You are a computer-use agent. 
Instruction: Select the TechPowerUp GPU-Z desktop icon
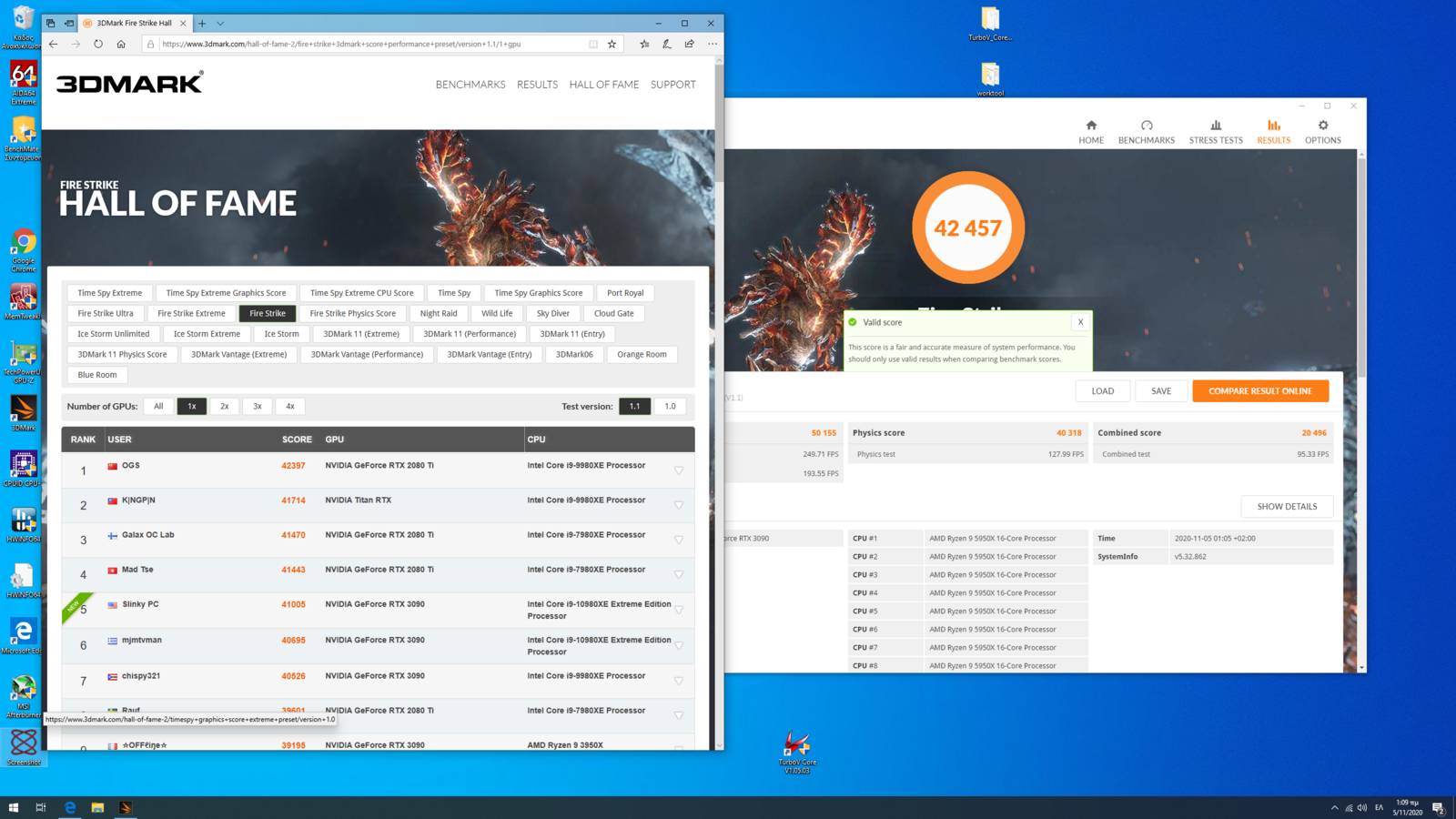tap(23, 363)
